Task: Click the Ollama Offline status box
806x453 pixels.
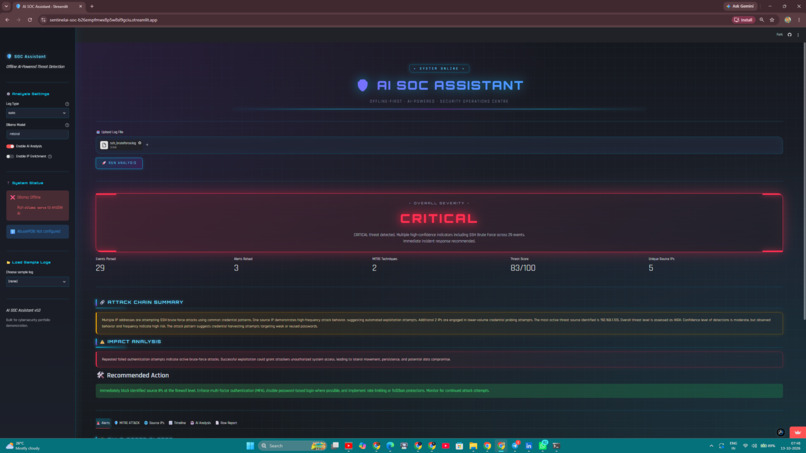Action: (38, 205)
